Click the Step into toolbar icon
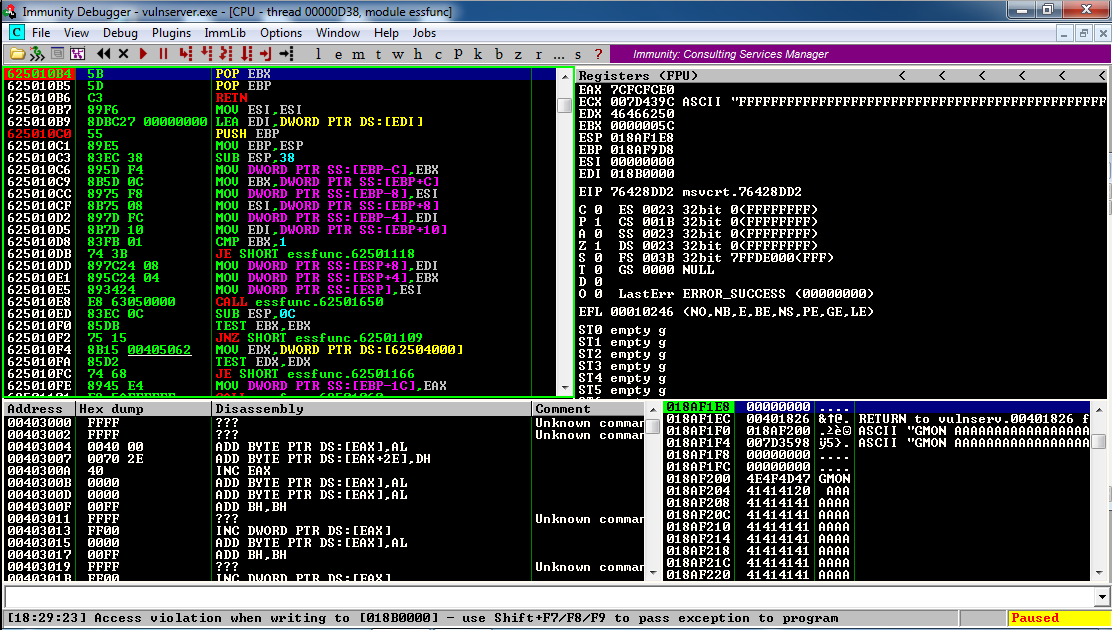The image size is (1112, 630). (185, 54)
